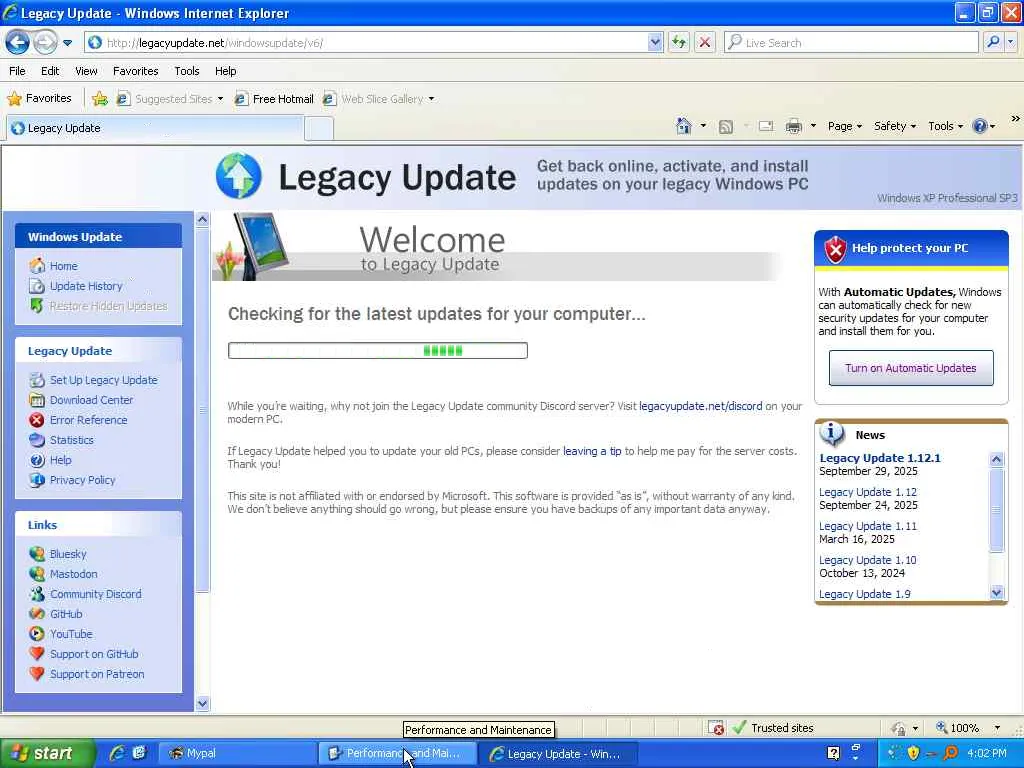Open the Statistics link
1024x768 pixels.
(x=71, y=440)
